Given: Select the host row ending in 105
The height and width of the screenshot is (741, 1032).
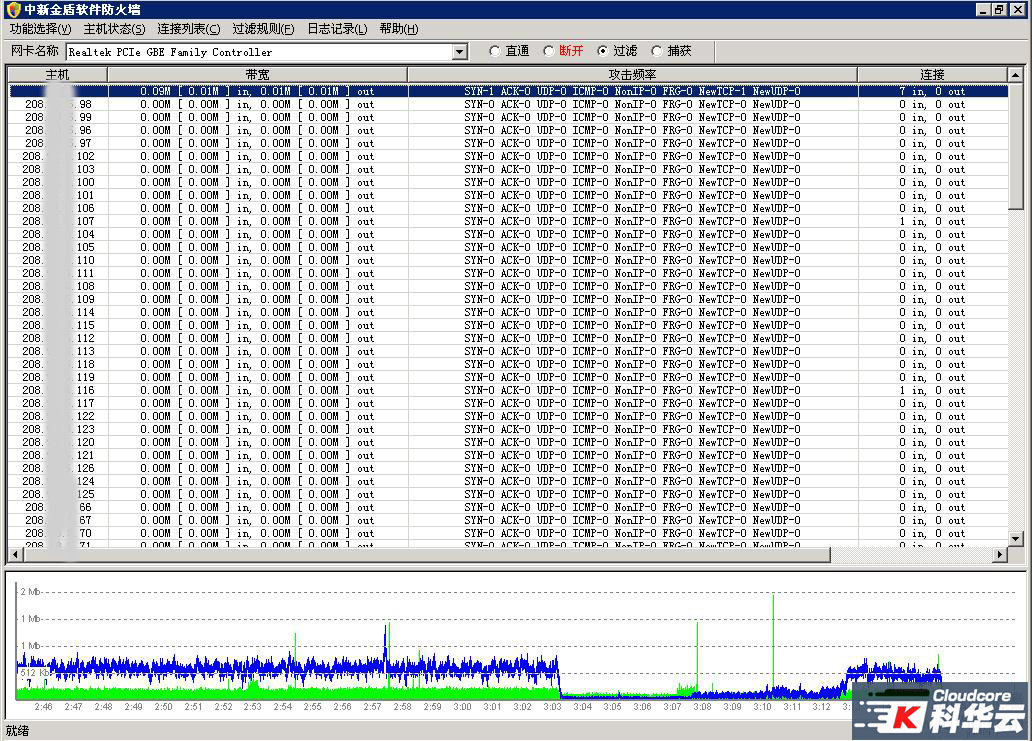Looking at the screenshot, I should [508, 247].
